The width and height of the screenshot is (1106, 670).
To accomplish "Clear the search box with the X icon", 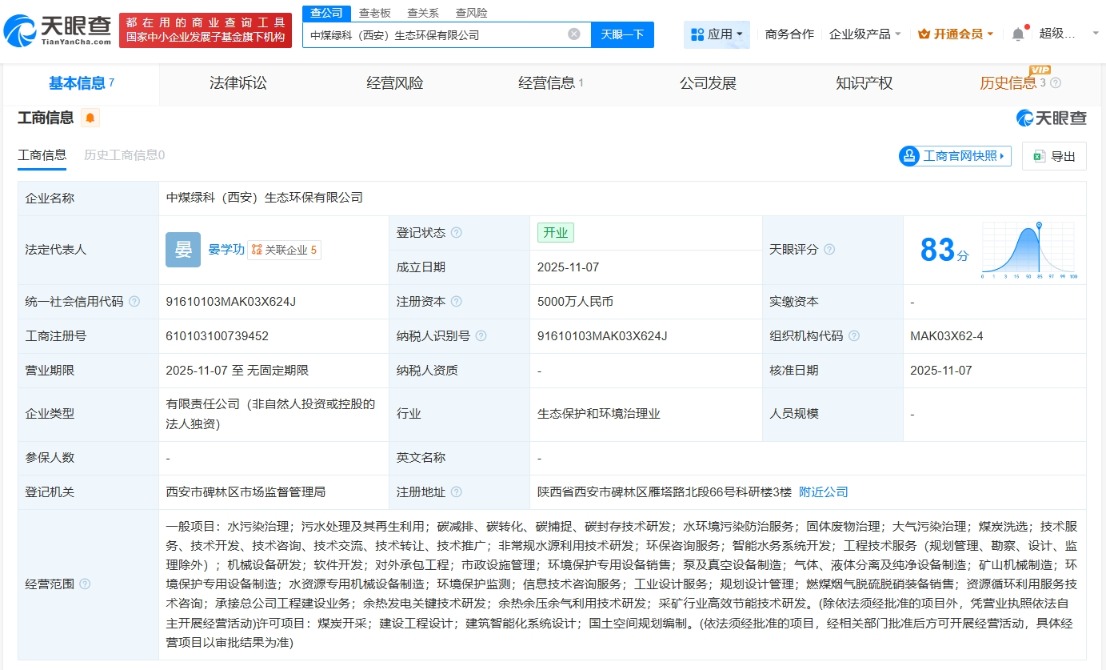I will click(574, 34).
